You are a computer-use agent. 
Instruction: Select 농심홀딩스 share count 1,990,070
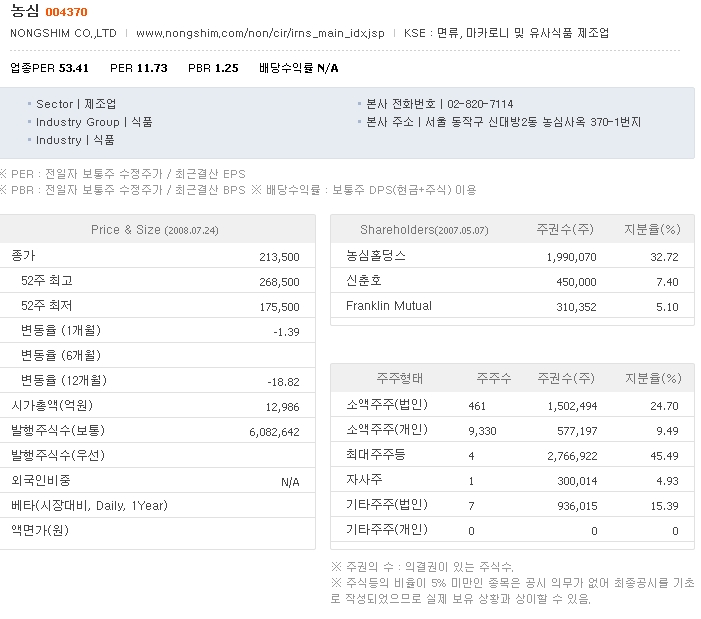pos(571,257)
